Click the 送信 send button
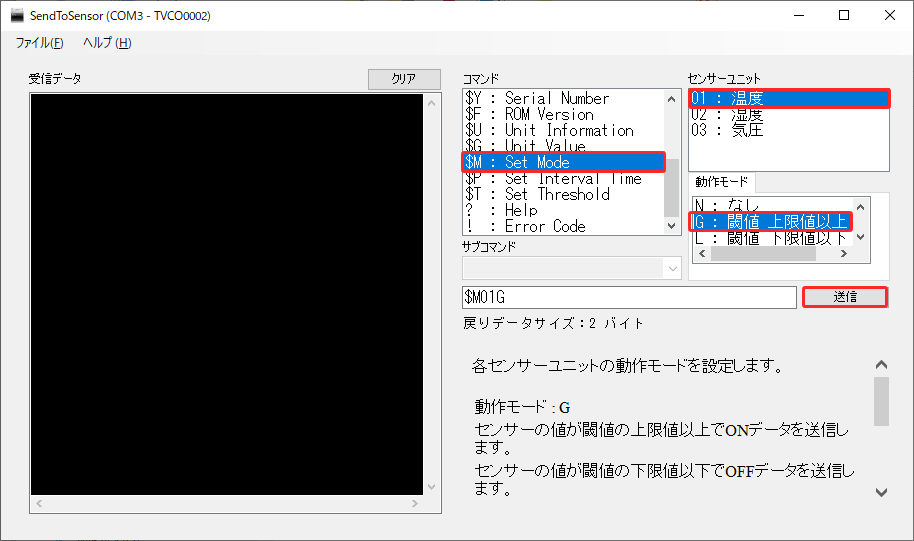The height and width of the screenshot is (541, 914). click(x=845, y=297)
